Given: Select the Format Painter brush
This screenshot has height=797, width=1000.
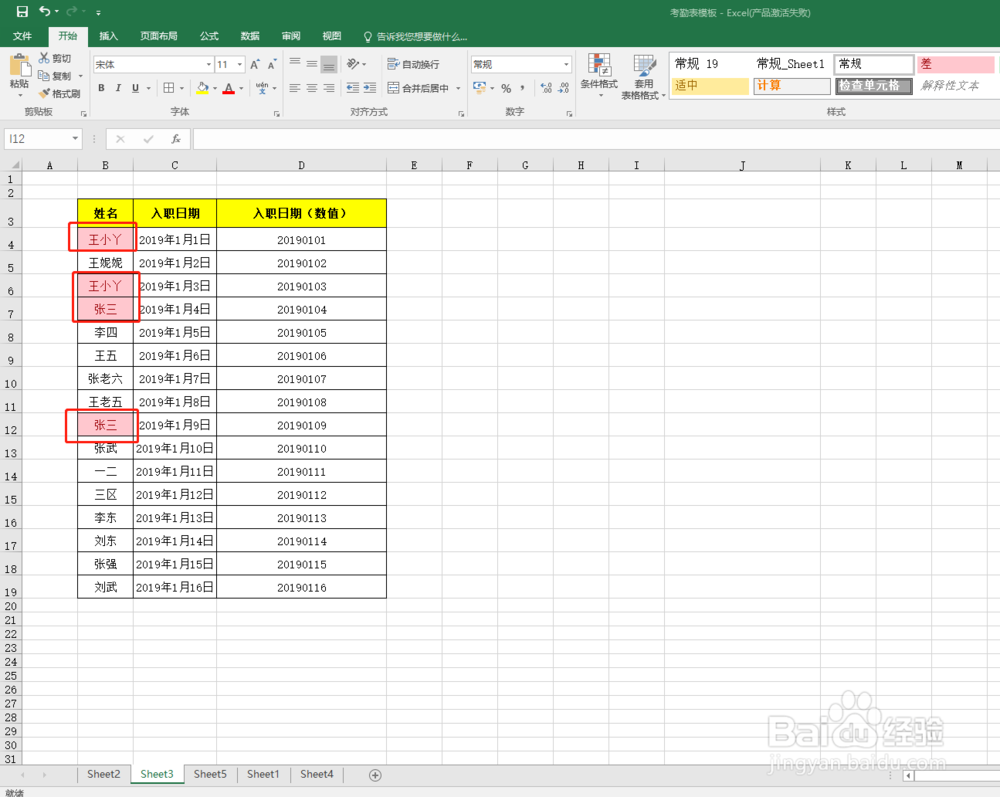Looking at the screenshot, I should click(x=44, y=94).
